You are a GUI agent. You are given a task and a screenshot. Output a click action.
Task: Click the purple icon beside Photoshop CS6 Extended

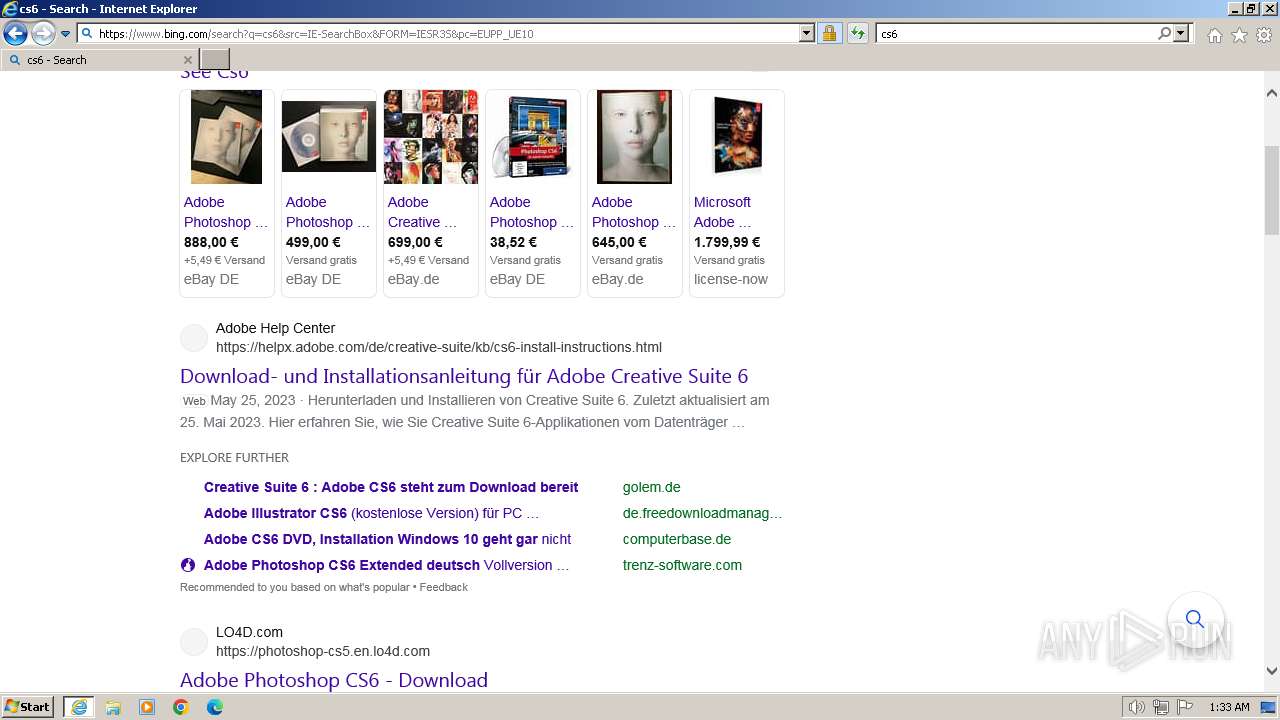188,565
